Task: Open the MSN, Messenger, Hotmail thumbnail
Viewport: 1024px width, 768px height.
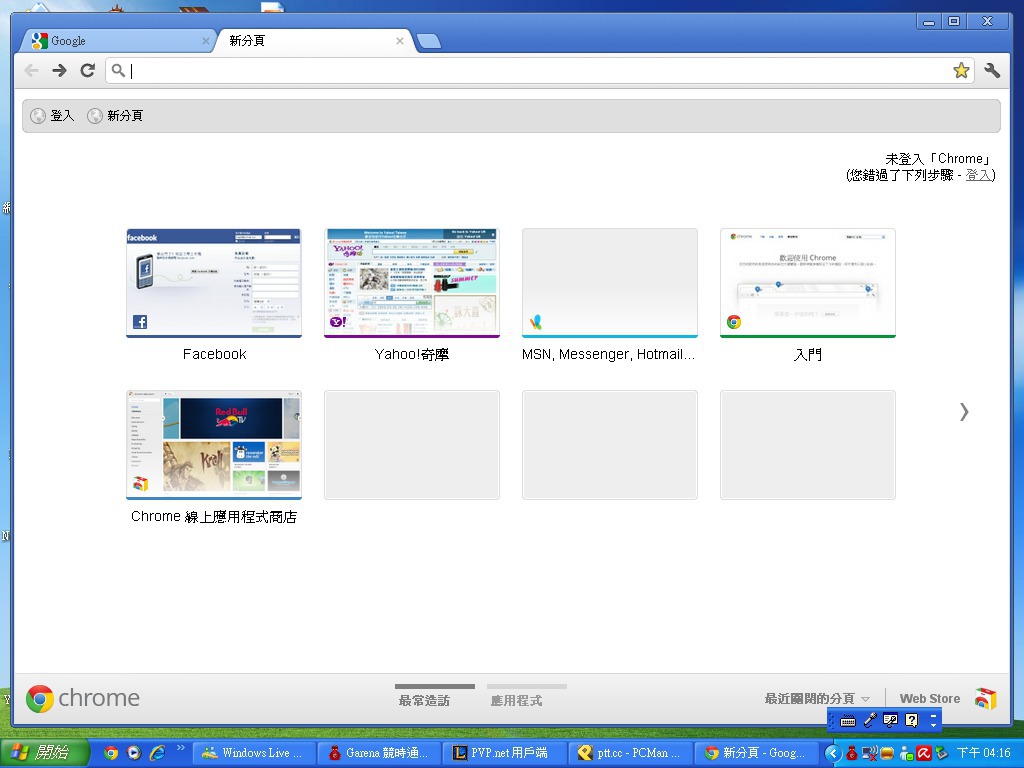Action: pyautogui.click(x=610, y=283)
